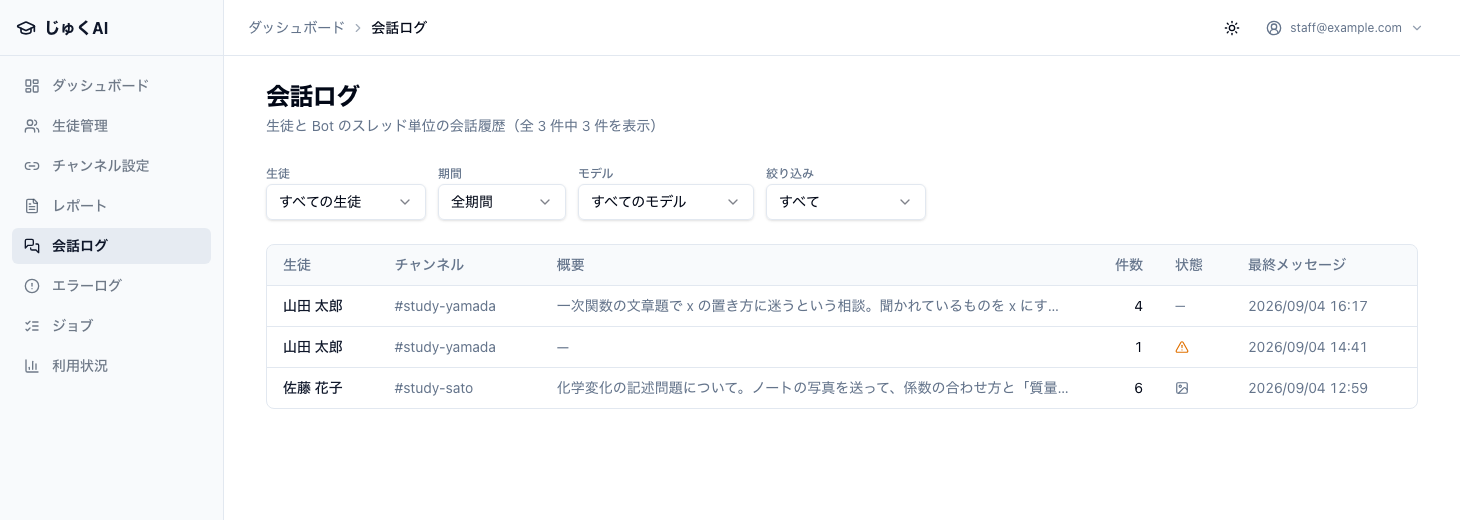
Task: Click 山田 太郎 in the 14:41 row
Action: [313, 347]
